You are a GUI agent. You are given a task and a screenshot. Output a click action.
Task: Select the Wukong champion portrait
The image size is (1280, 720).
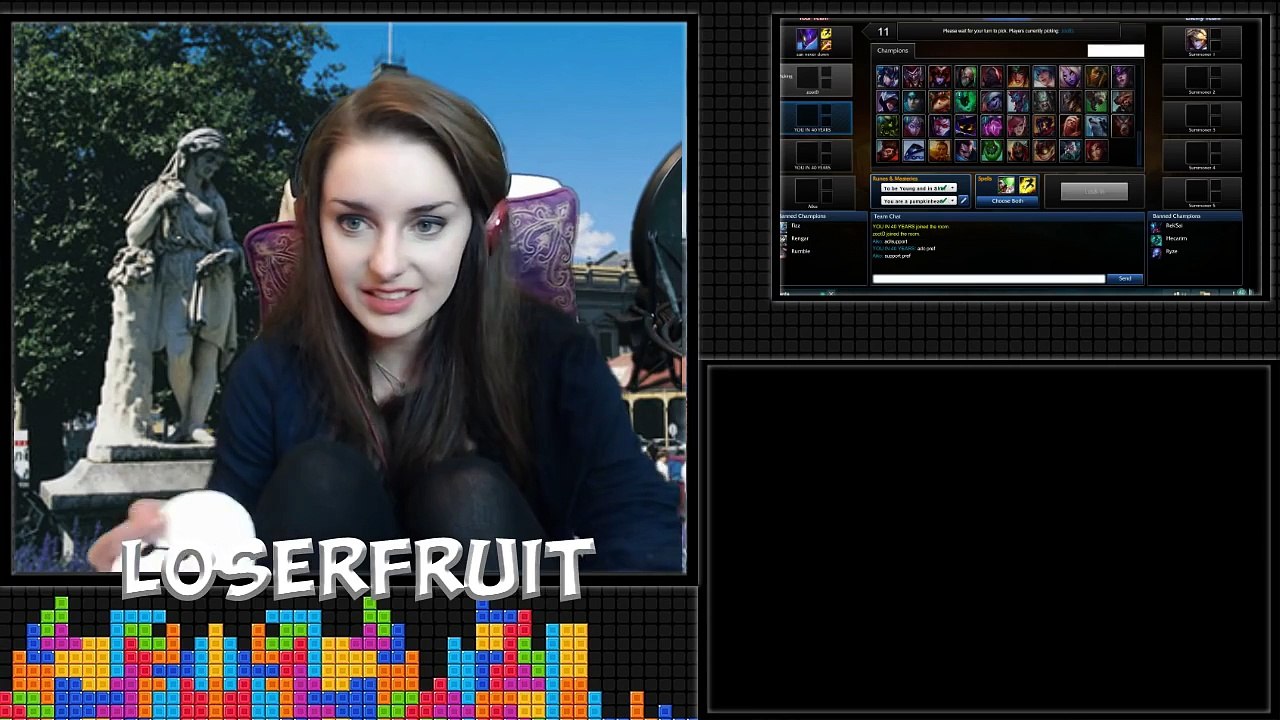(888, 151)
